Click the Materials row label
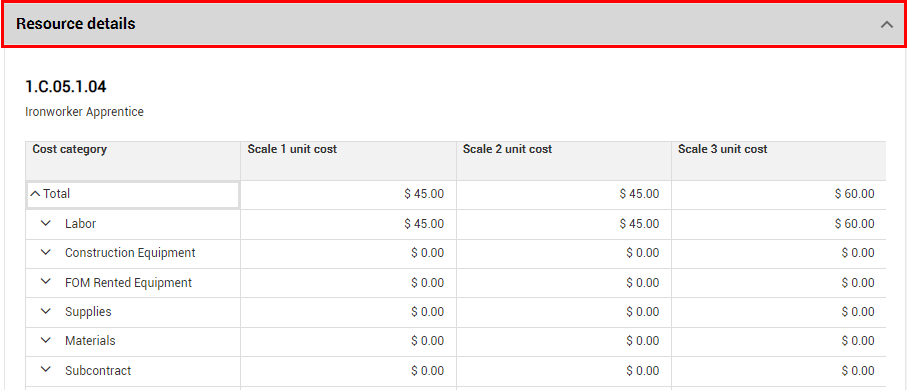The width and height of the screenshot is (907, 390). click(90, 341)
